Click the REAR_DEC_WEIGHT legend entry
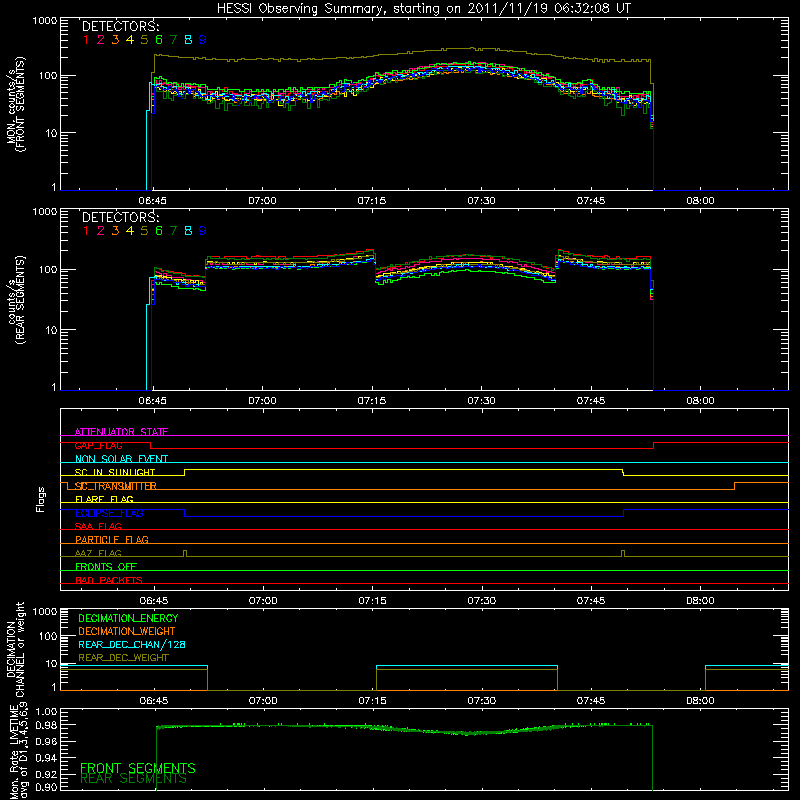 tap(123, 658)
